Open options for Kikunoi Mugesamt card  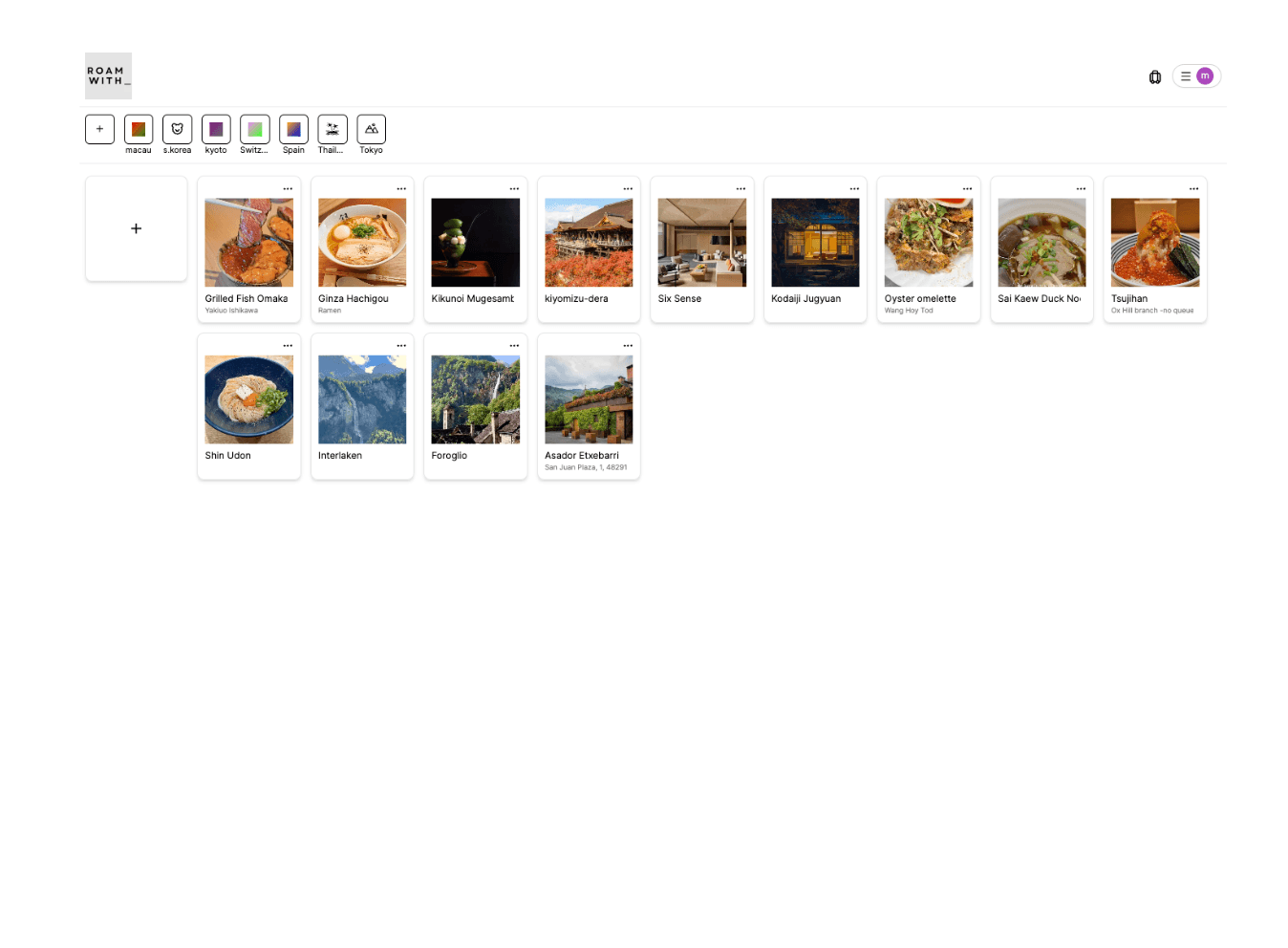(514, 189)
